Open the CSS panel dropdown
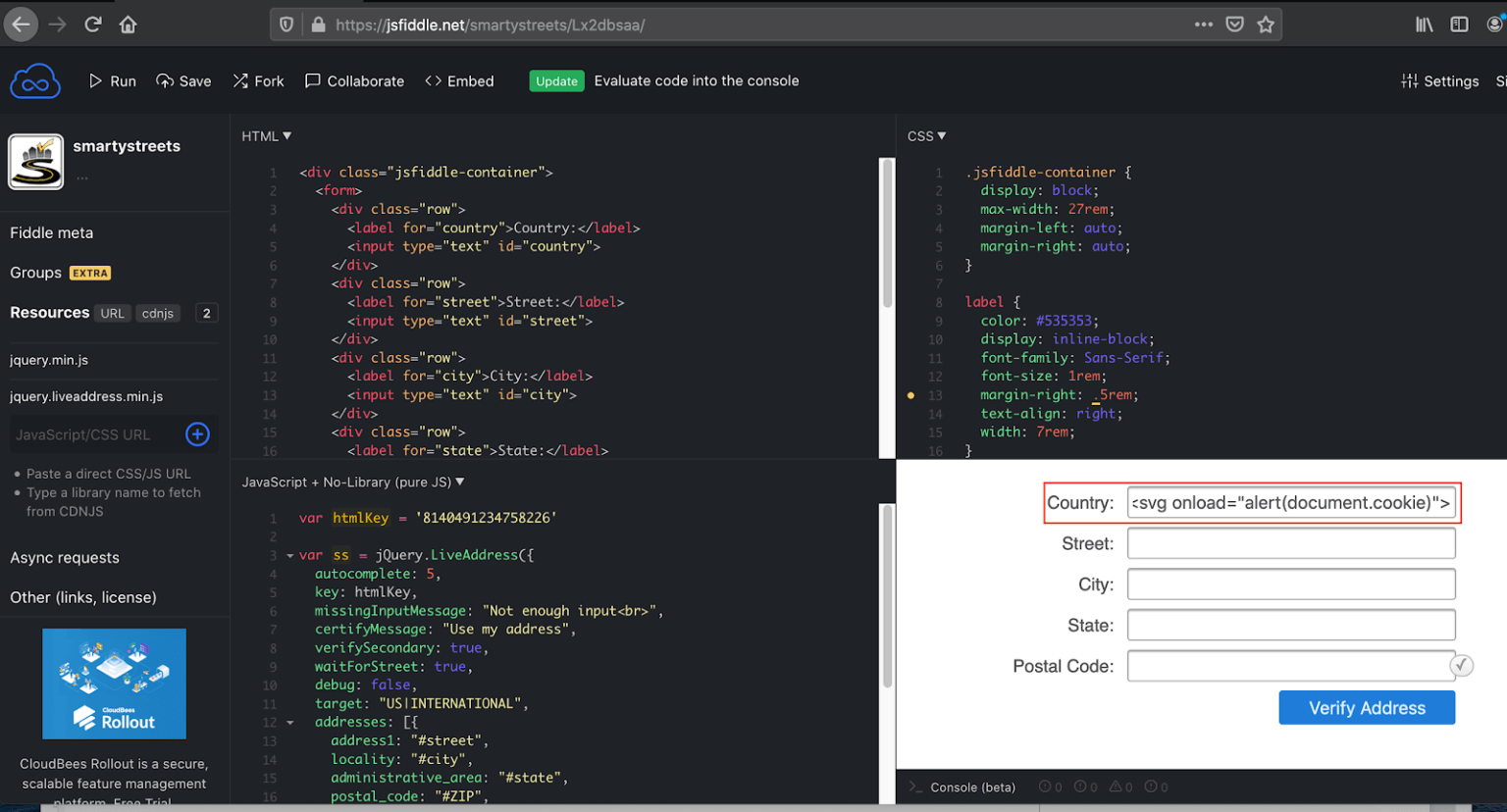 925,135
